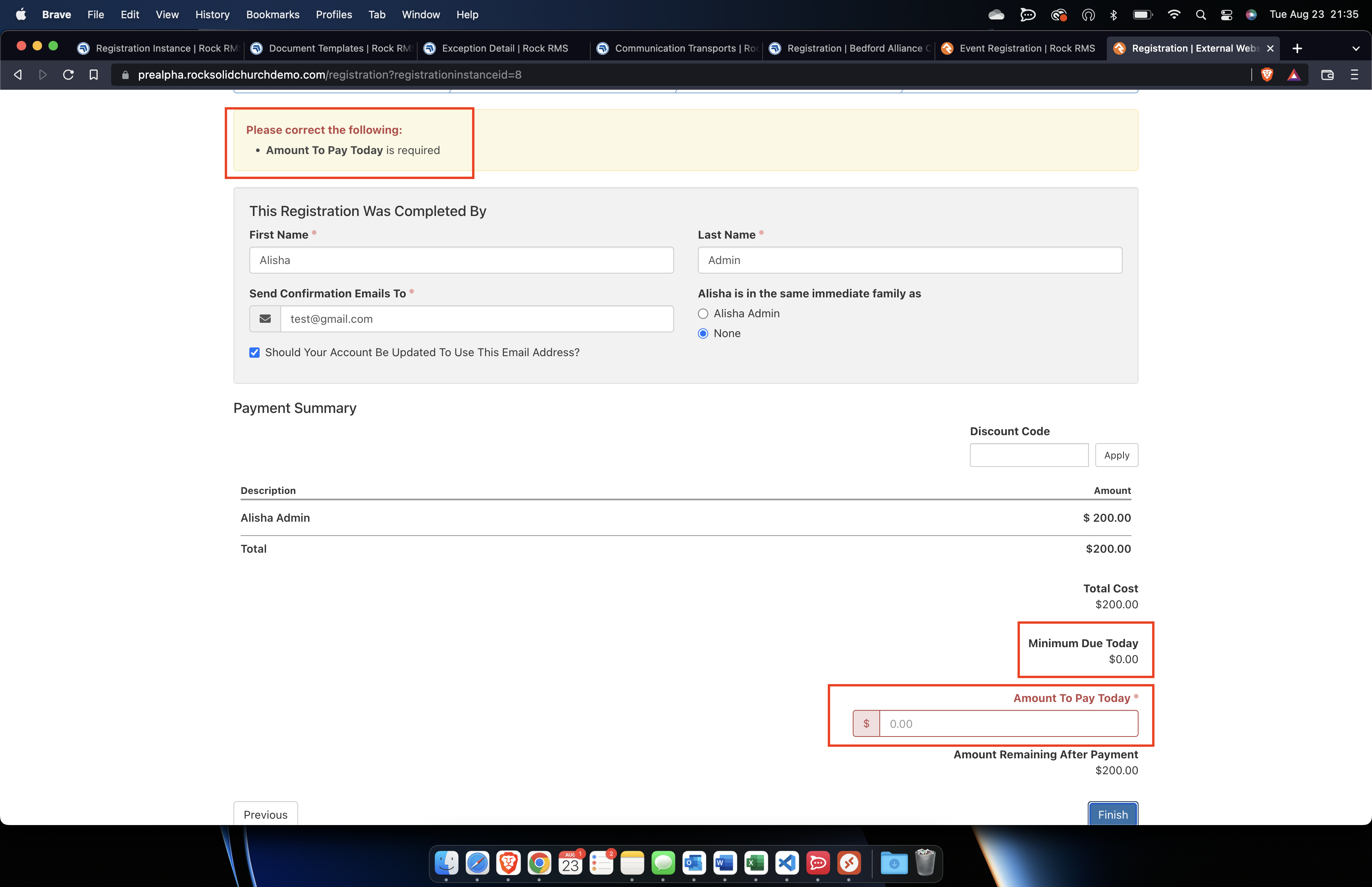Reload the current page
Screen dimensions: 1372x887
point(68,75)
